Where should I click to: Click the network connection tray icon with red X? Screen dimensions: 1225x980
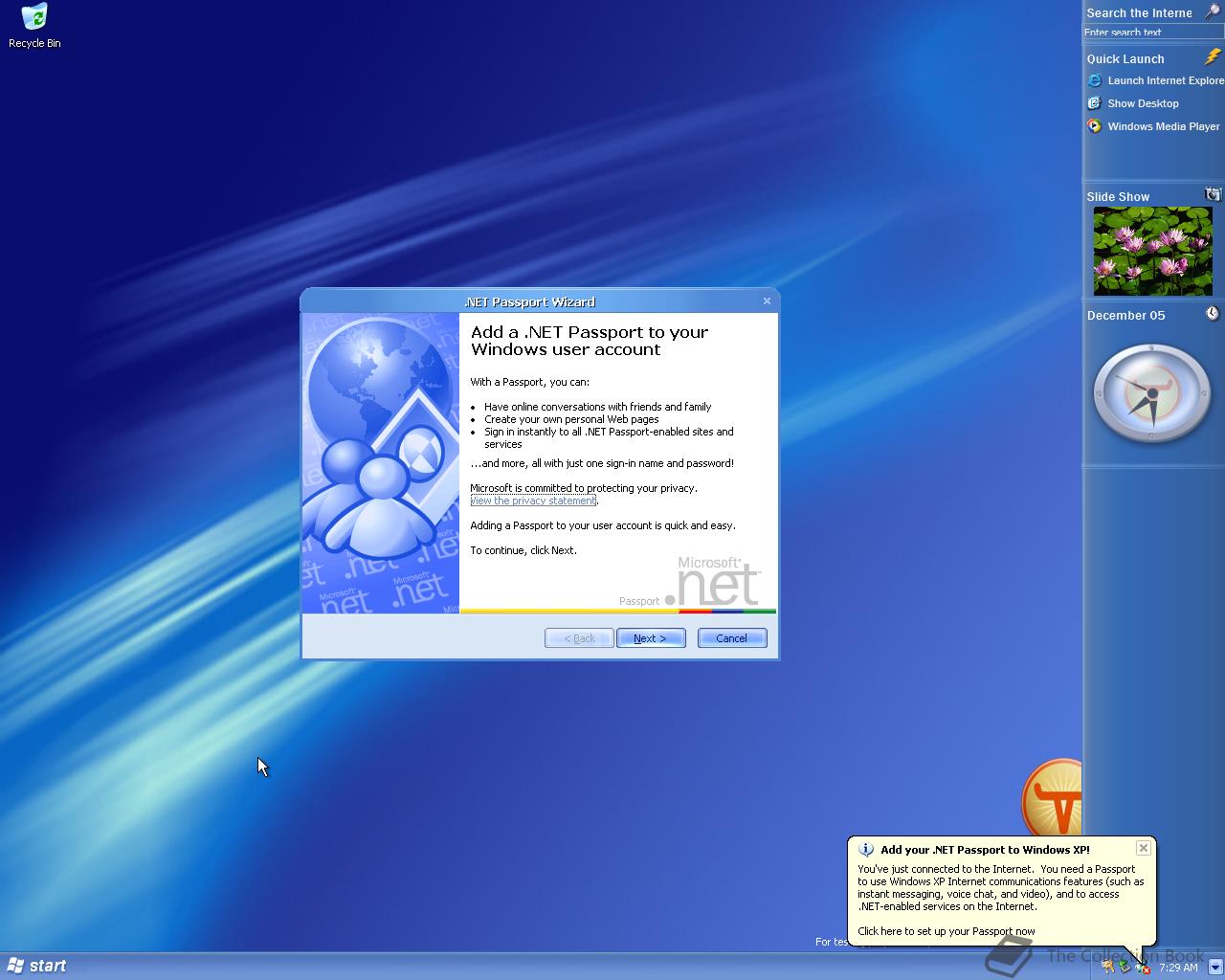click(1143, 968)
